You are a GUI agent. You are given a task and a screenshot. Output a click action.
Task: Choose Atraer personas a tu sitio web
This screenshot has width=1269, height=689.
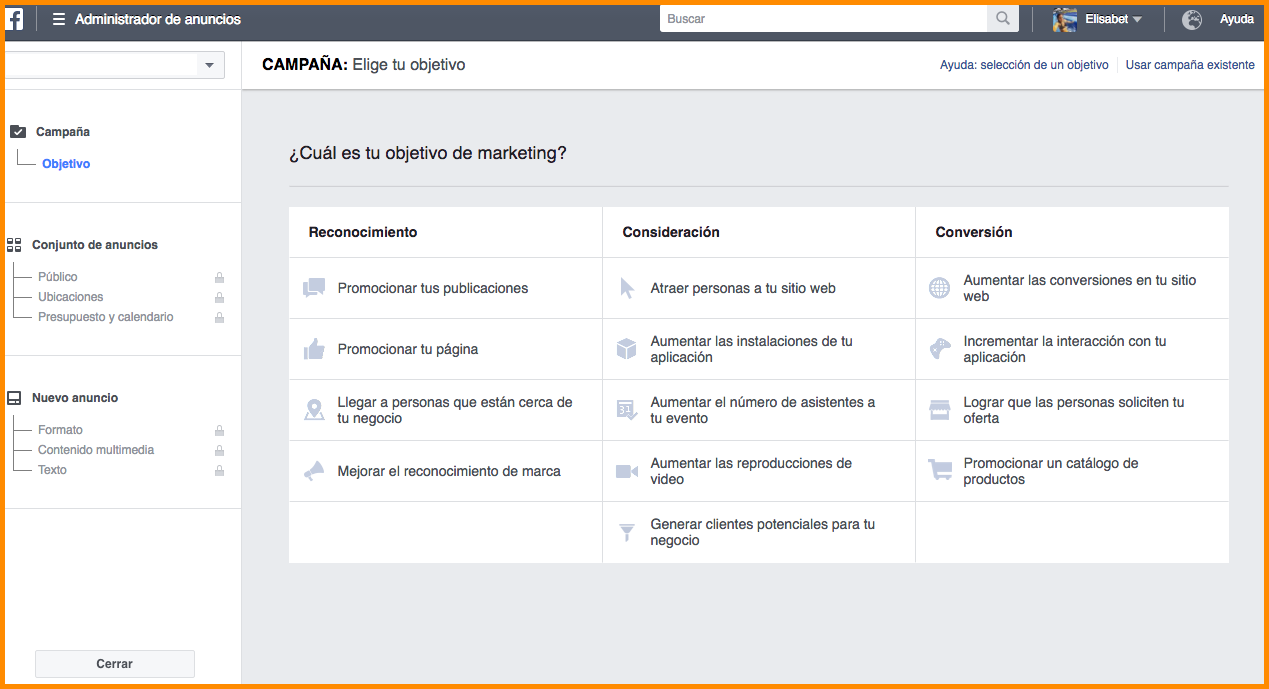coord(742,288)
